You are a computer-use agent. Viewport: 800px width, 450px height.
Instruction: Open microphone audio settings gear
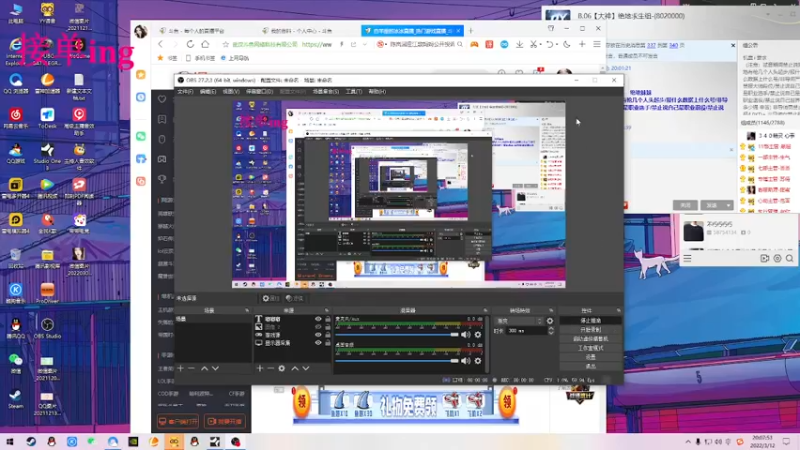478,335
